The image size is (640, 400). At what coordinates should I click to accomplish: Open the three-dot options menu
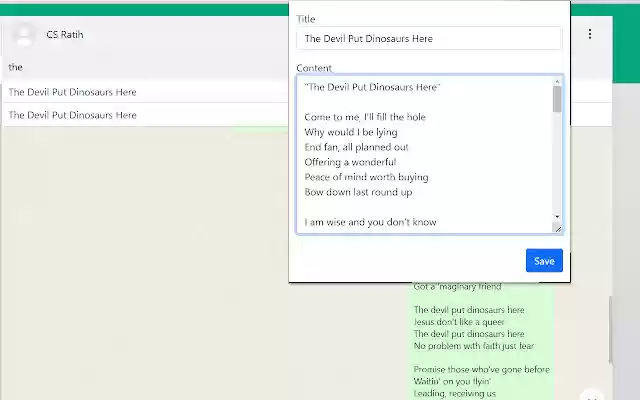[590, 34]
